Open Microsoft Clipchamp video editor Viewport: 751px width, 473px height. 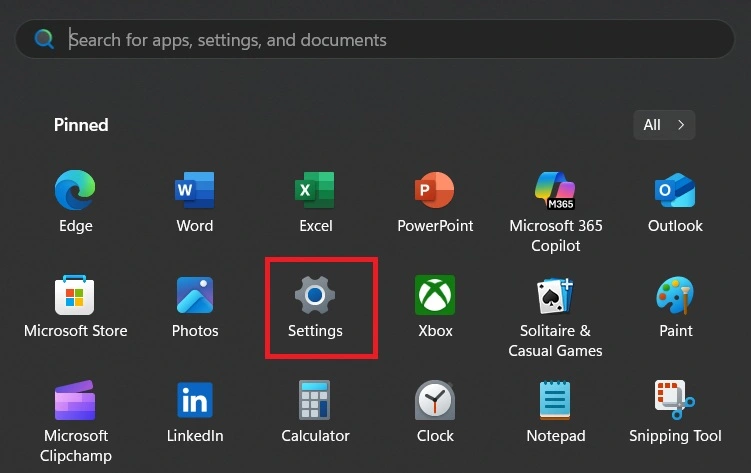click(x=75, y=401)
